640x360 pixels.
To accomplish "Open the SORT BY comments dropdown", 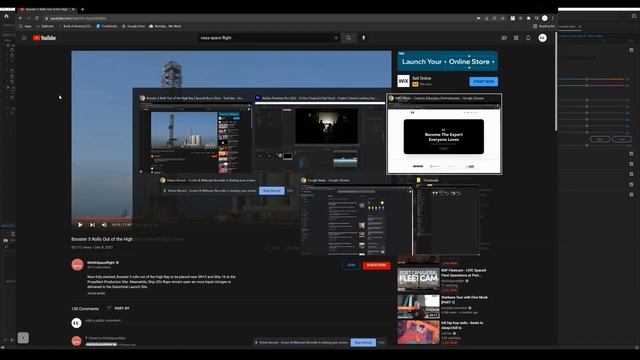I will pos(118,308).
